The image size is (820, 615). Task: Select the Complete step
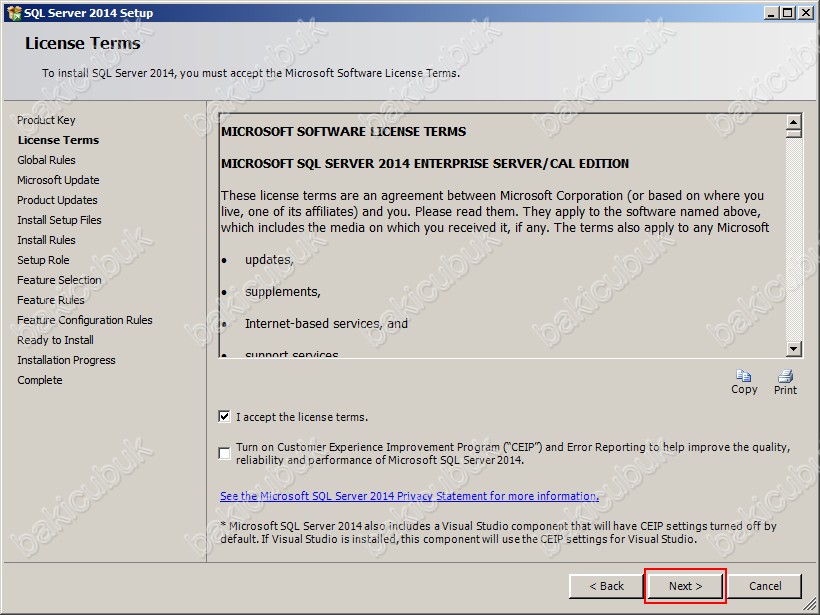tap(39, 380)
